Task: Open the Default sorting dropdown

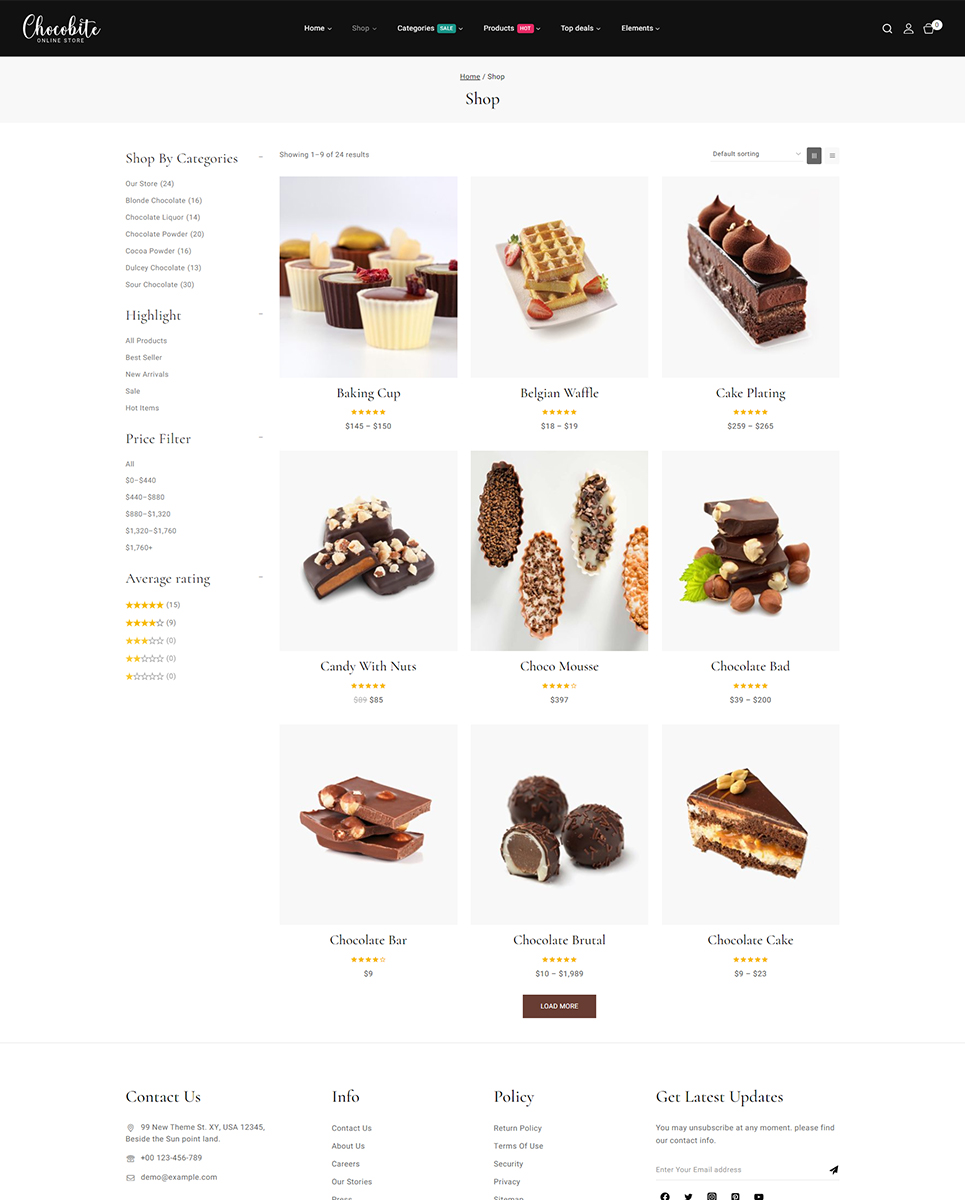Action: [x=756, y=154]
